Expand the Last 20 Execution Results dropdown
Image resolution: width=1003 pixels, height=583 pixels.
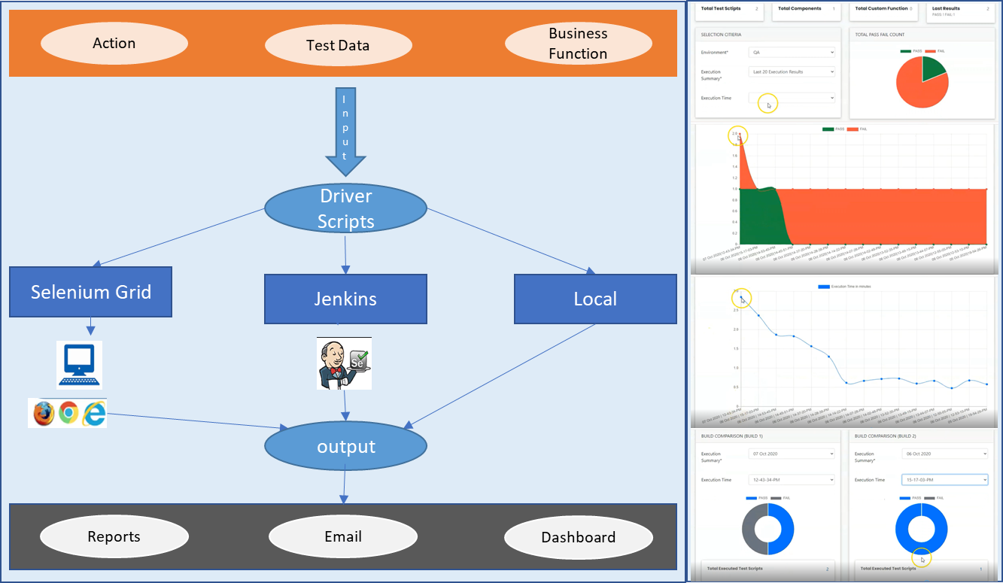pos(791,72)
